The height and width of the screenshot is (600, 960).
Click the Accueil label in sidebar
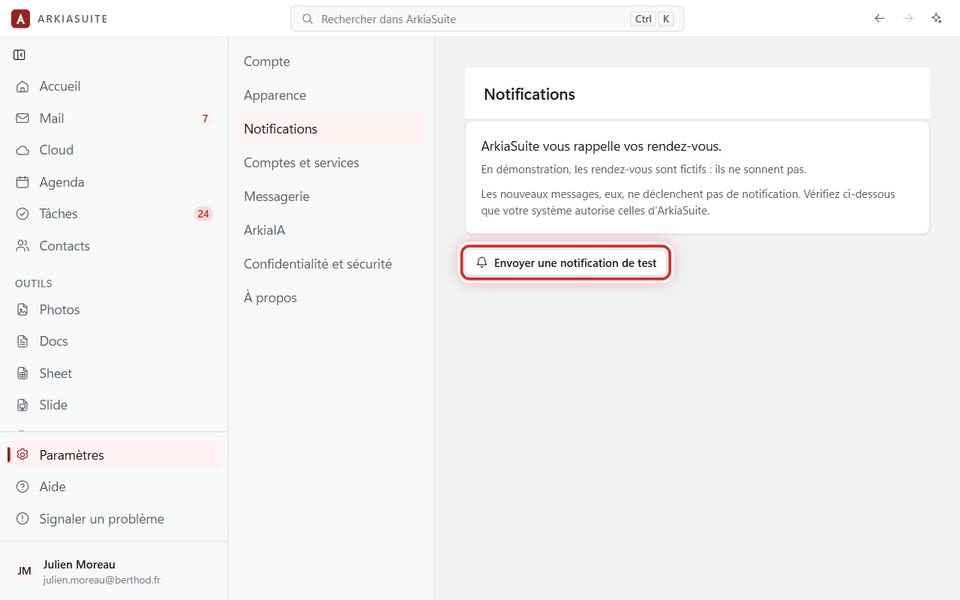click(x=60, y=86)
